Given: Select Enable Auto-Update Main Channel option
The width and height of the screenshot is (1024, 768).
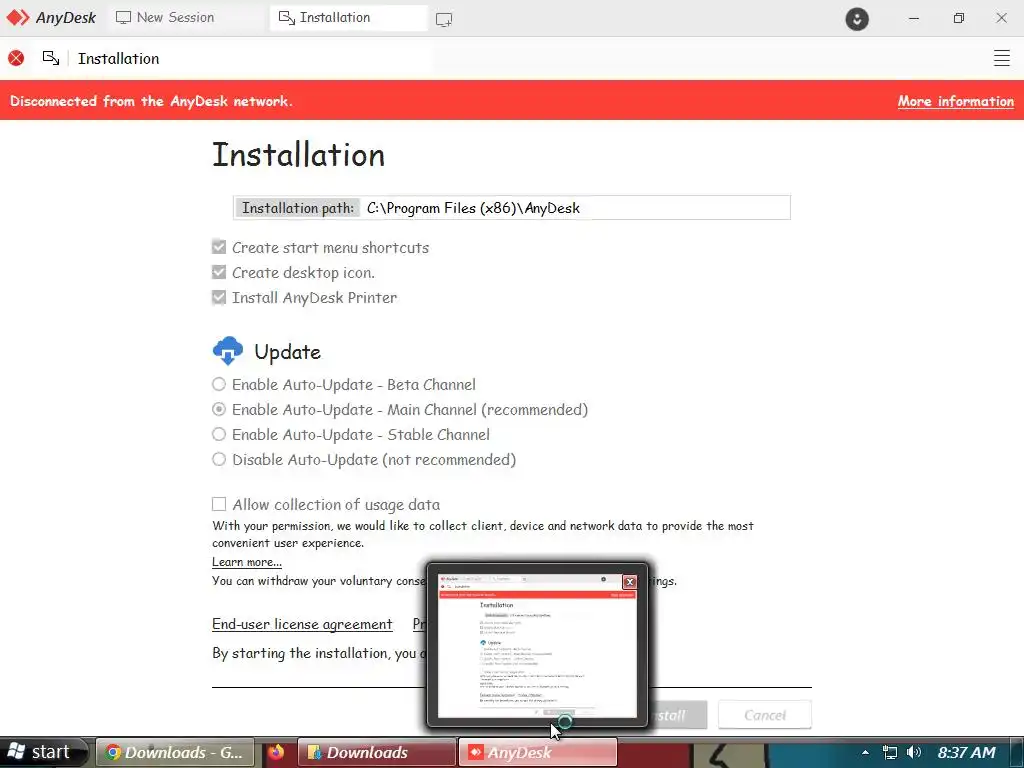Looking at the screenshot, I should (219, 409).
